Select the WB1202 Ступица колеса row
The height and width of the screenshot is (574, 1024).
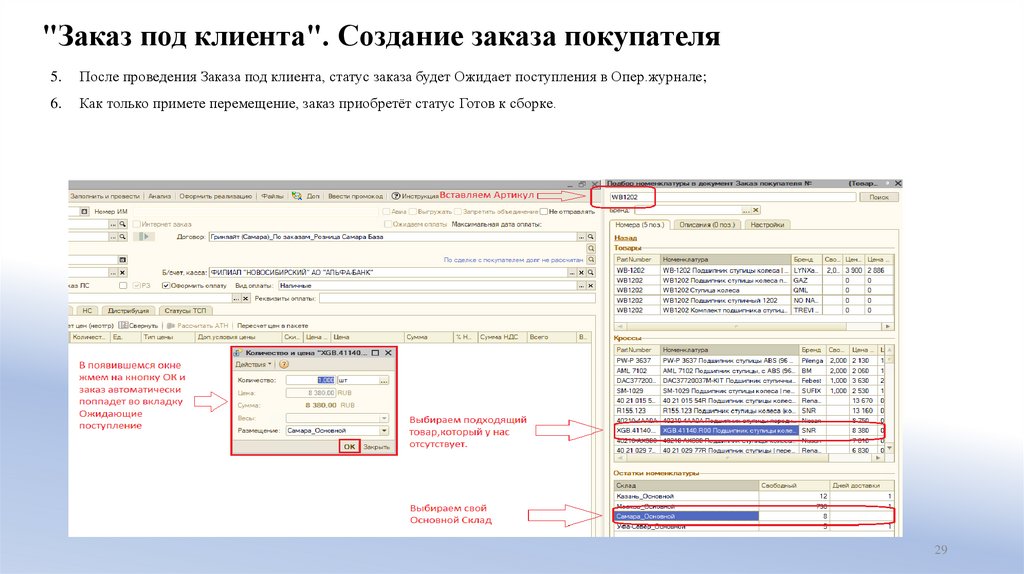click(x=754, y=290)
